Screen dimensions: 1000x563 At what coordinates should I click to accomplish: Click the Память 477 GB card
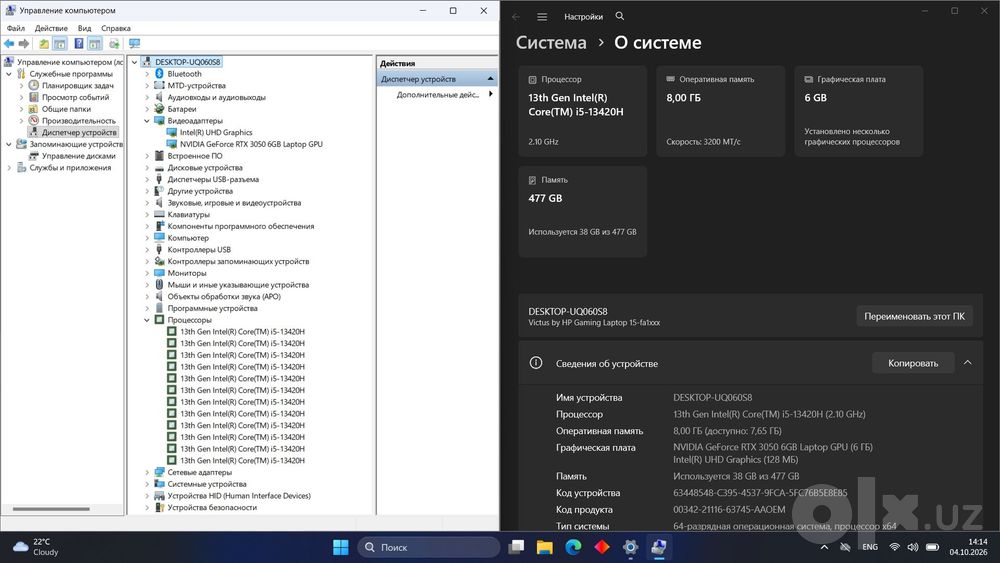(x=582, y=212)
